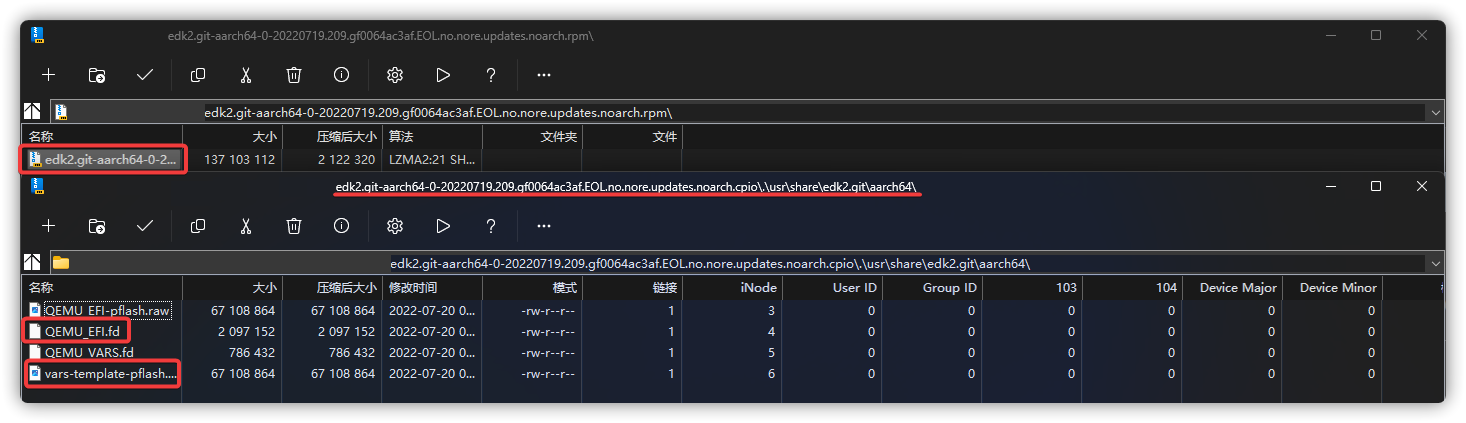Sort by 名称 column in the cpio window
This screenshot has height=423, width=1466.
[101, 287]
